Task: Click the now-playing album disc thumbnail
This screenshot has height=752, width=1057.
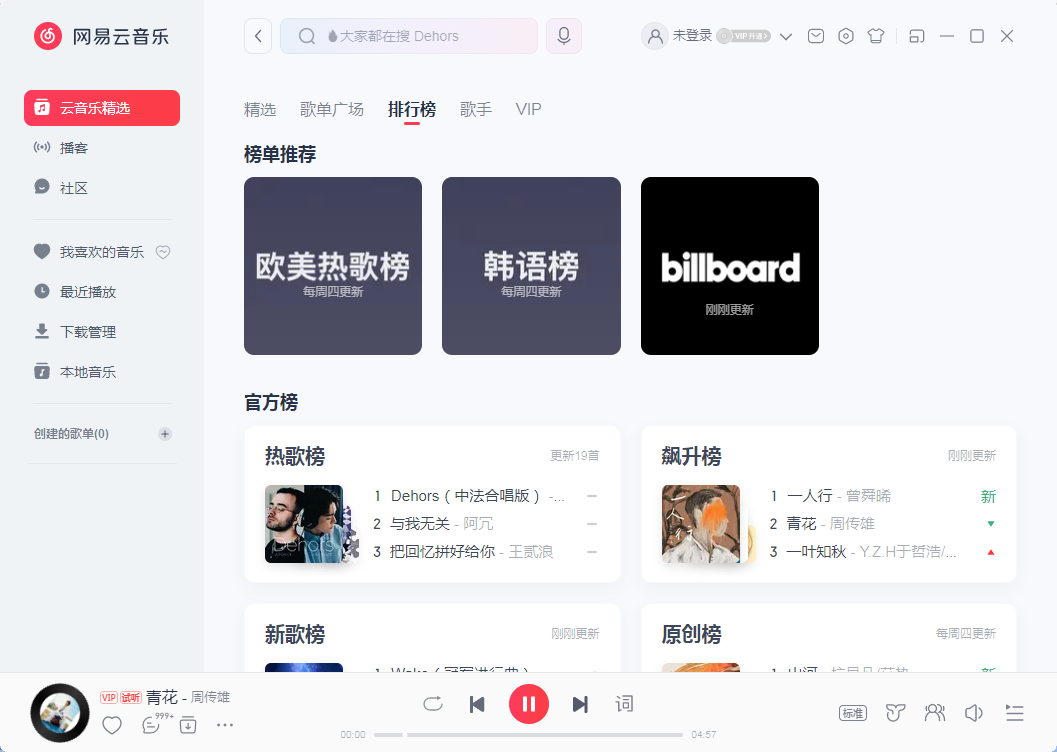Action: tap(60, 713)
